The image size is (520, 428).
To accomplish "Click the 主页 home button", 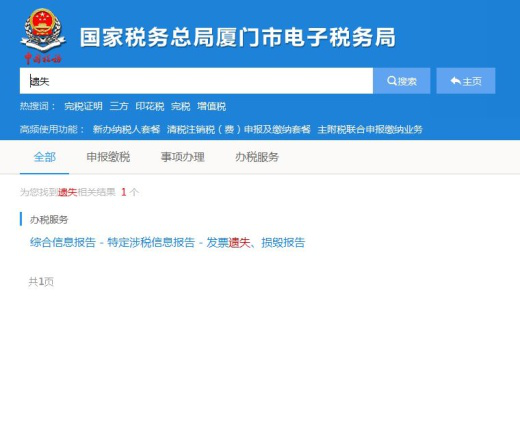I will [x=466, y=81].
